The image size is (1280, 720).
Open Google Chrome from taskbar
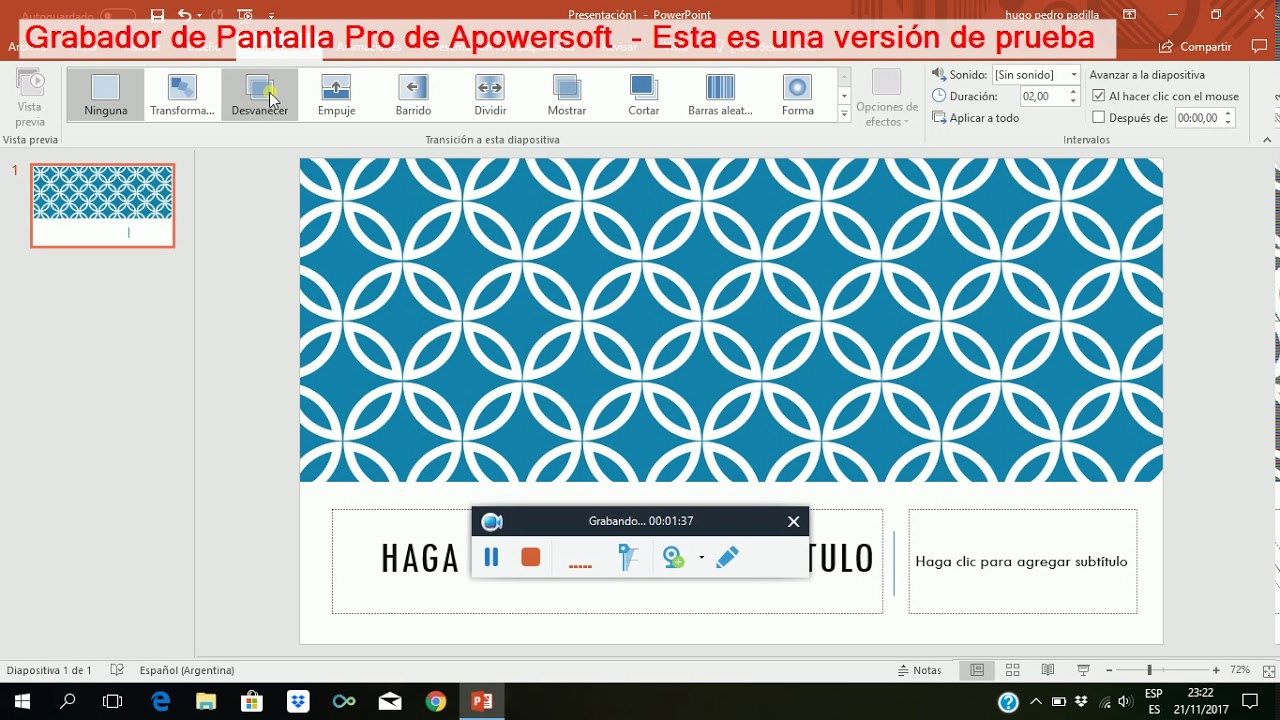coord(435,701)
